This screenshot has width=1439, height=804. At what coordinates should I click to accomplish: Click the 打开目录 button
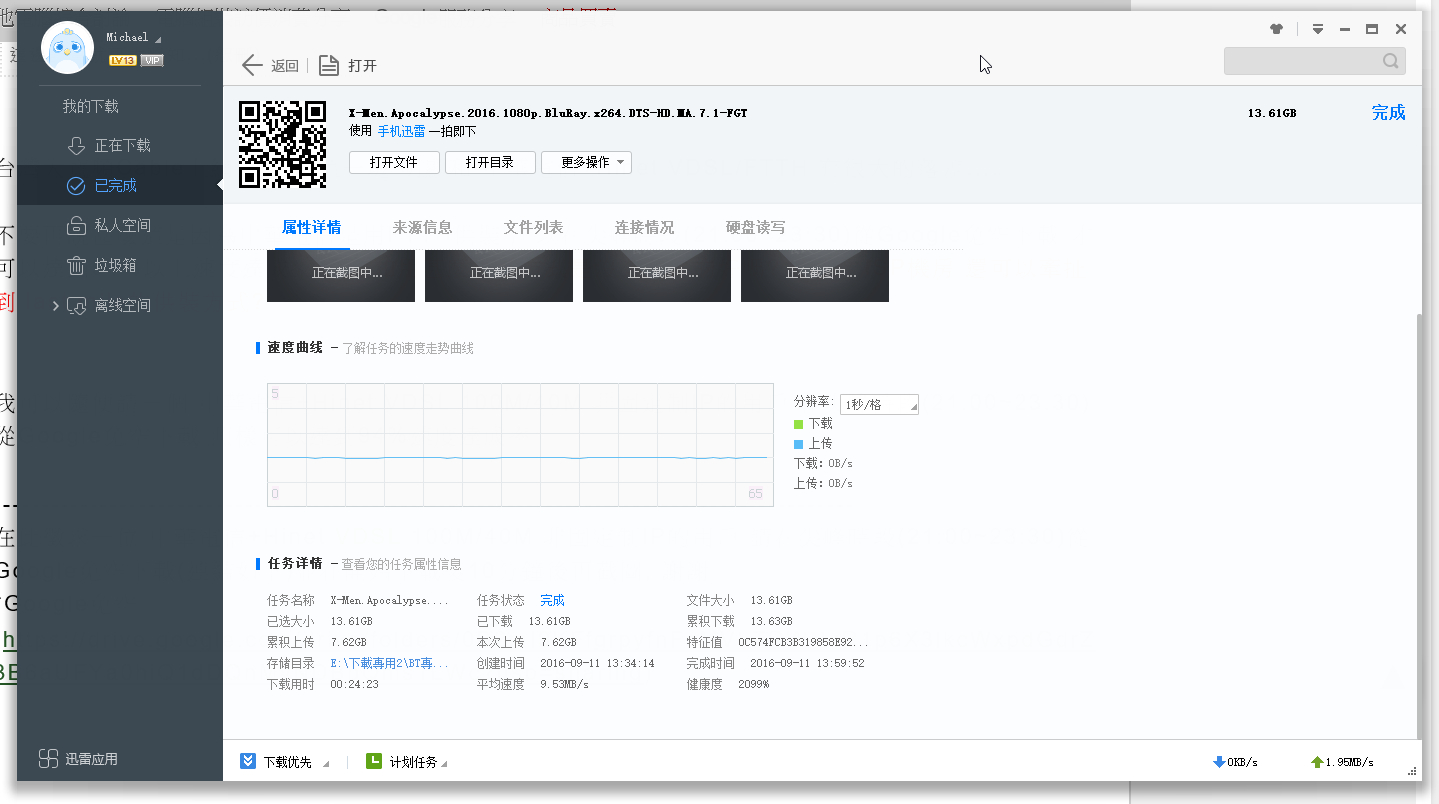point(490,162)
